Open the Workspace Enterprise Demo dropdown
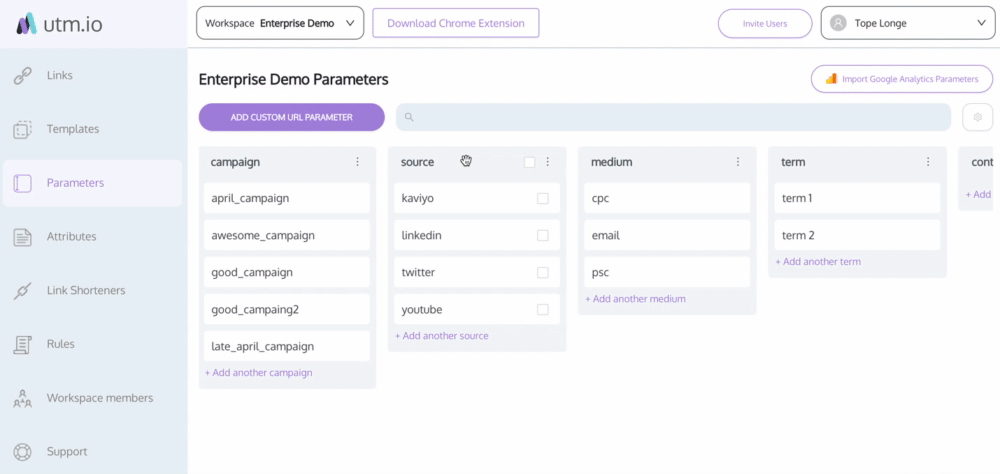 280,23
